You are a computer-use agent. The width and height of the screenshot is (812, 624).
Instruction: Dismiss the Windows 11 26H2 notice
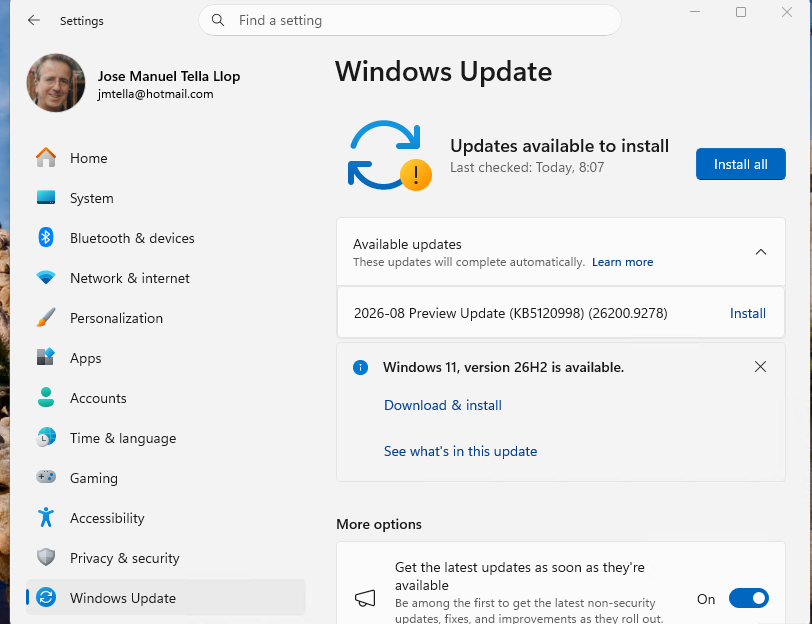click(760, 367)
